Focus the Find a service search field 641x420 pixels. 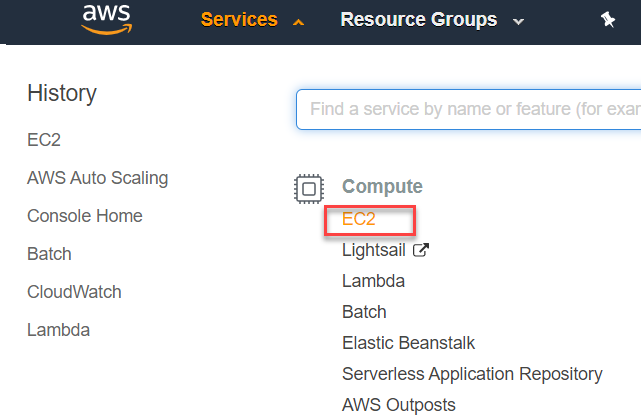point(468,109)
